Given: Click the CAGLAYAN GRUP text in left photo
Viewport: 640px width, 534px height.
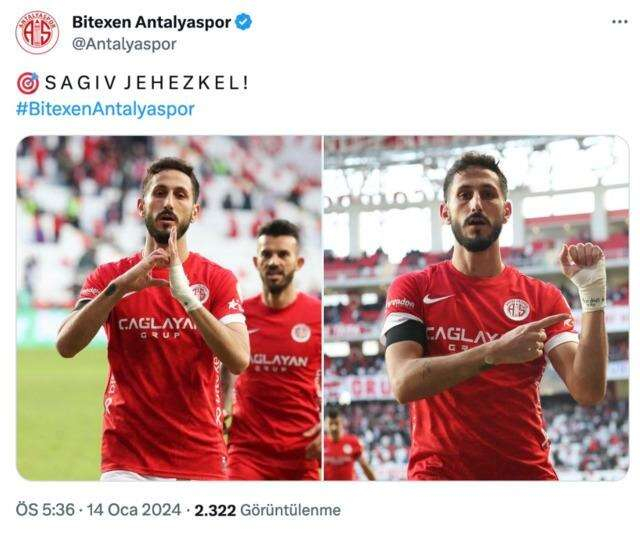Looking at the screenshot, I should coord(157,328).
